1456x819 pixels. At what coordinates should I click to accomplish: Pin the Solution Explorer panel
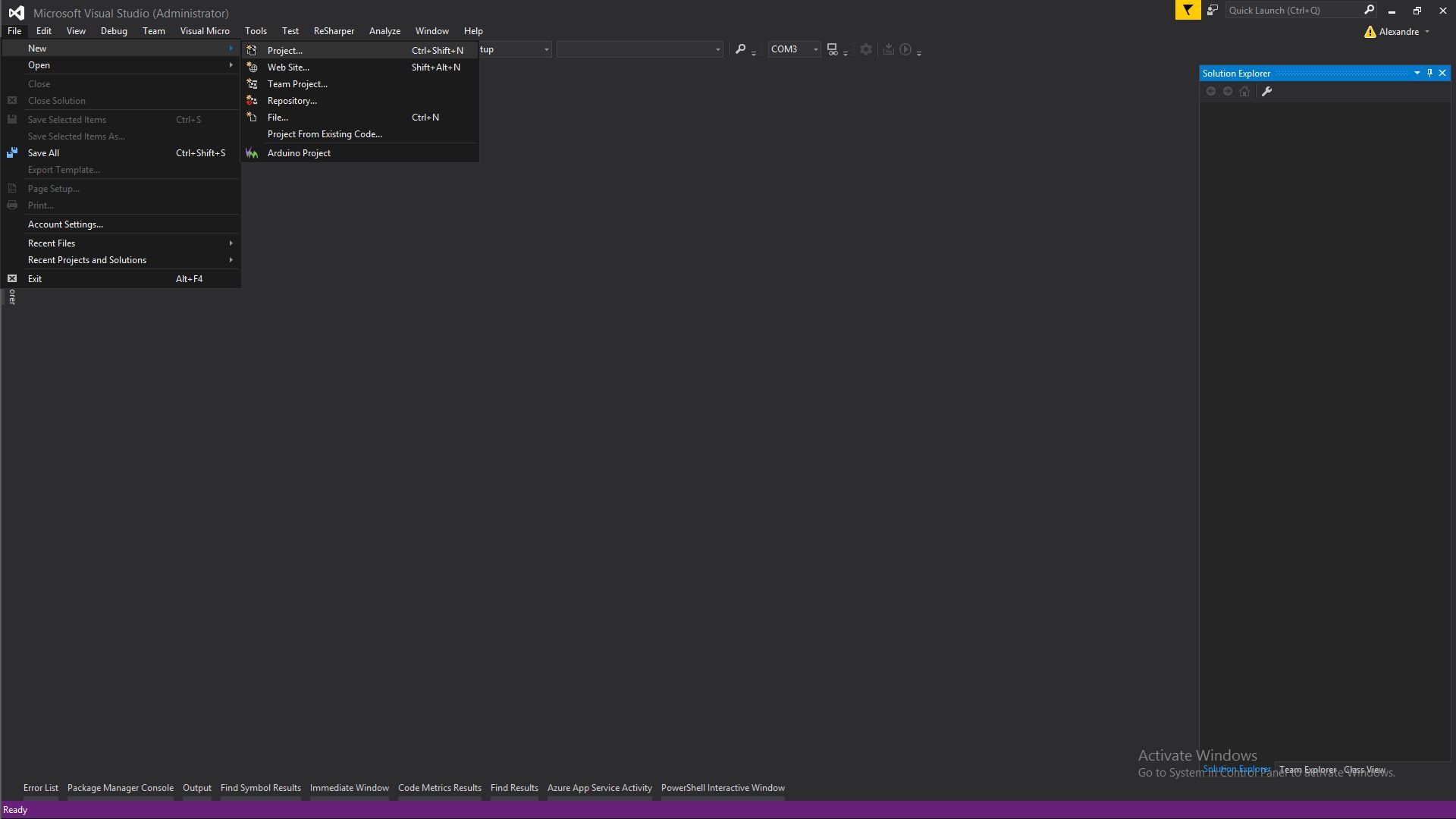pyautogui.click(x=1429, y=73)
